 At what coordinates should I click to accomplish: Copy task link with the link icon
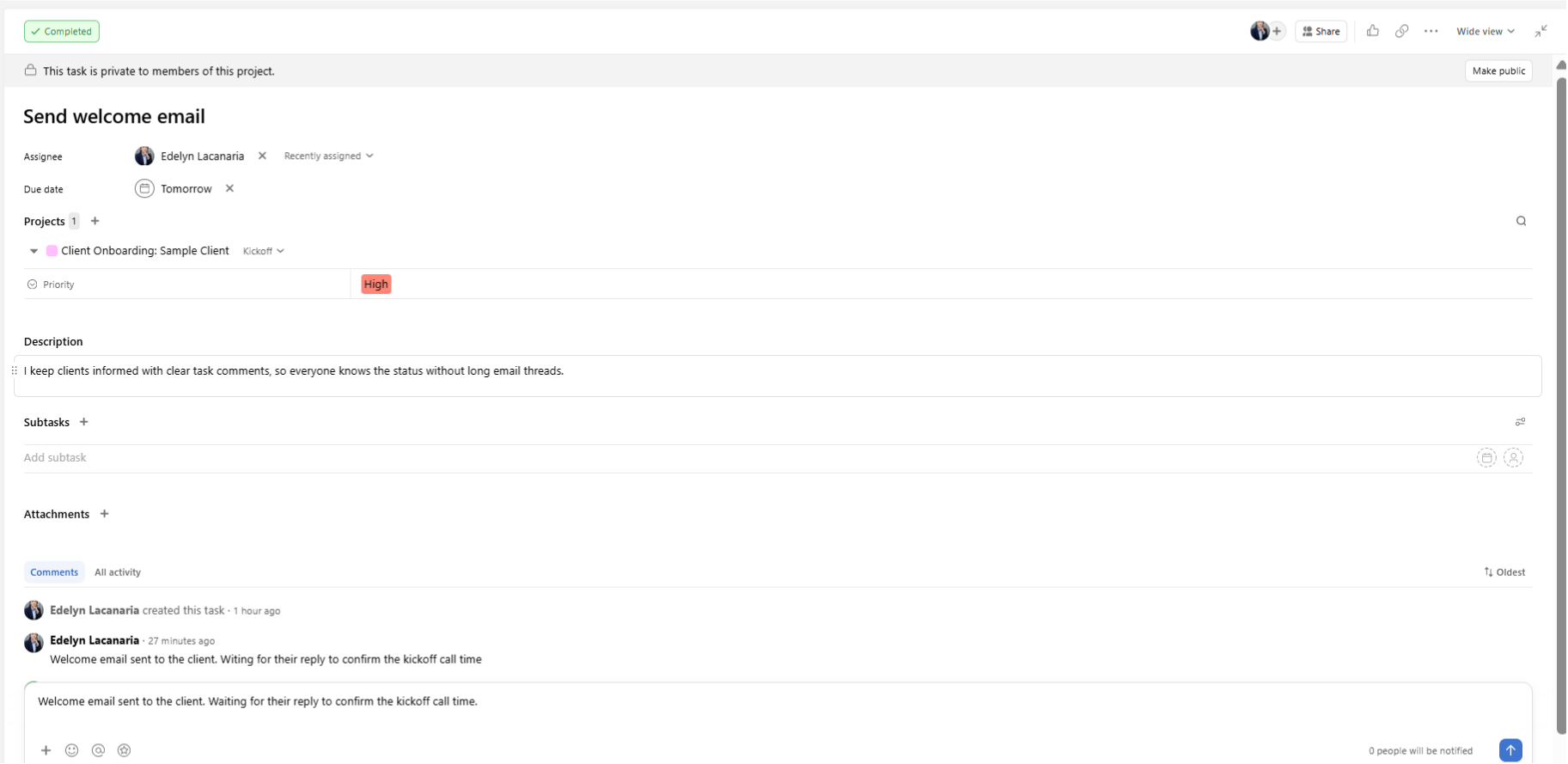1401,31
